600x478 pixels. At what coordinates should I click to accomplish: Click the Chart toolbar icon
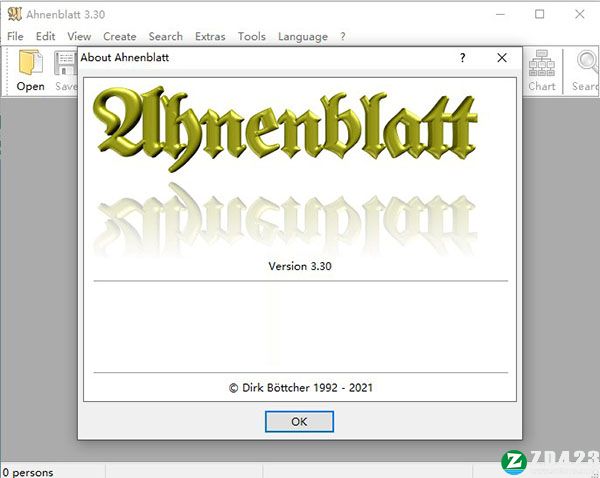tap(541, 63)
